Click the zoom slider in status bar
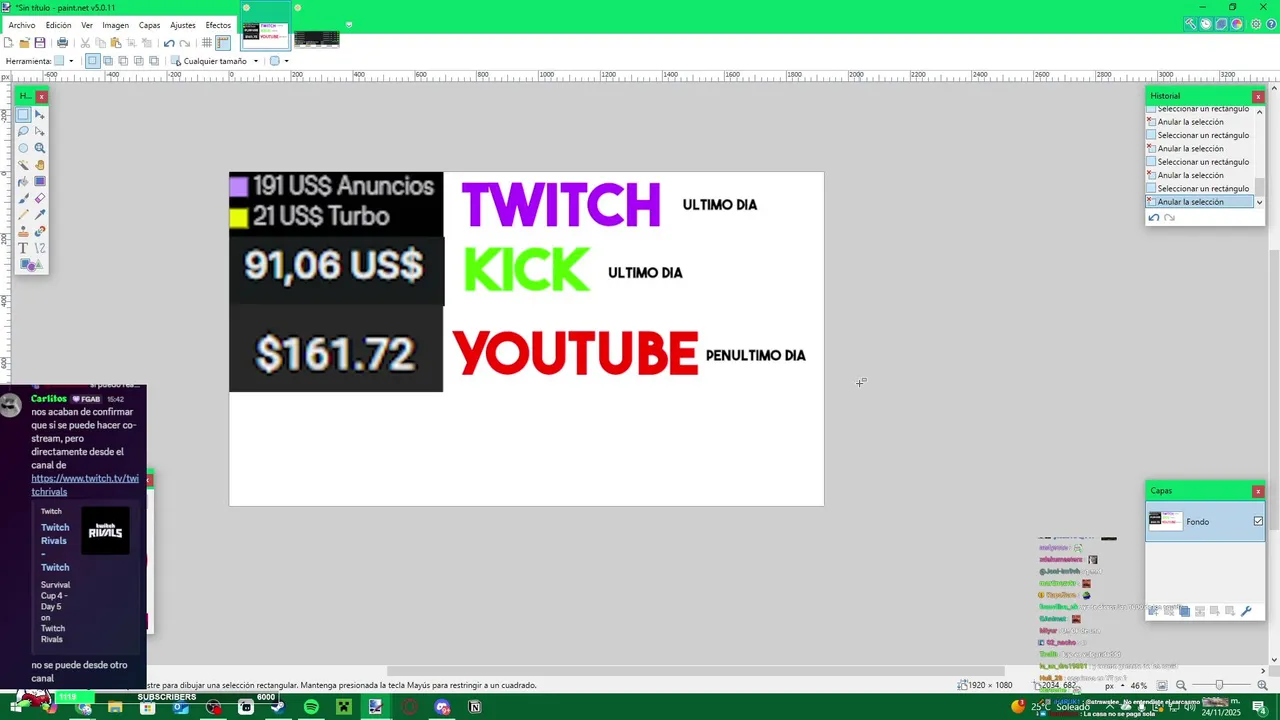 coord(1218,685)
